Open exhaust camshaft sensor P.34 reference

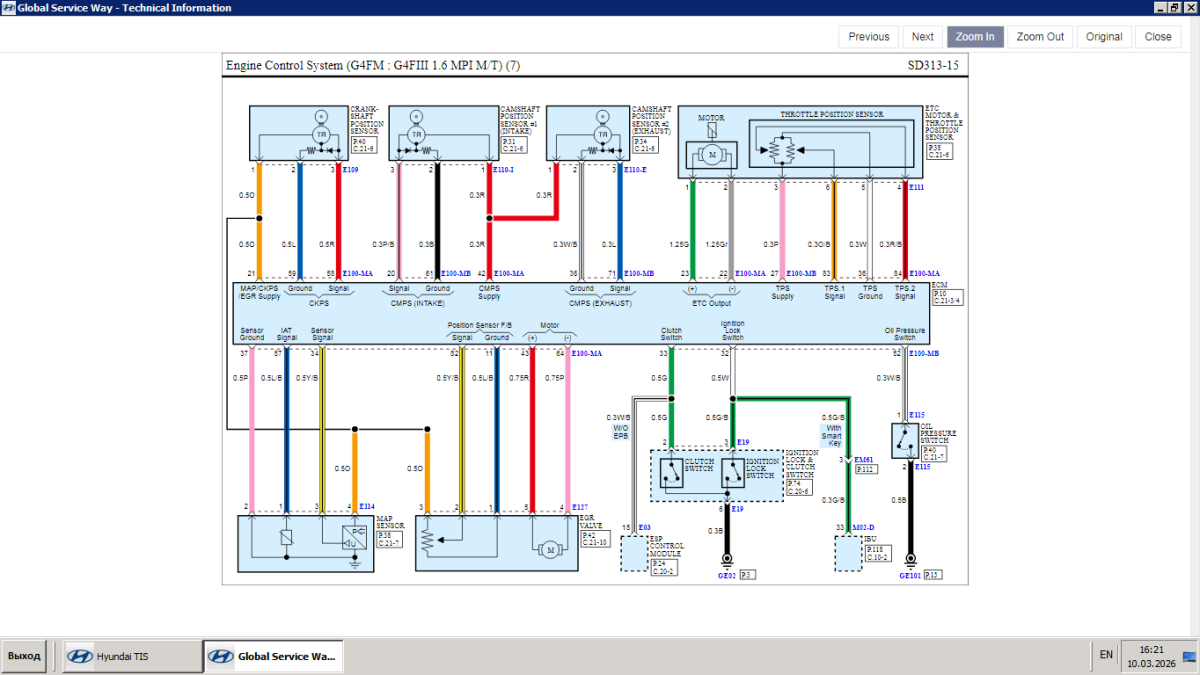(646, 145)
